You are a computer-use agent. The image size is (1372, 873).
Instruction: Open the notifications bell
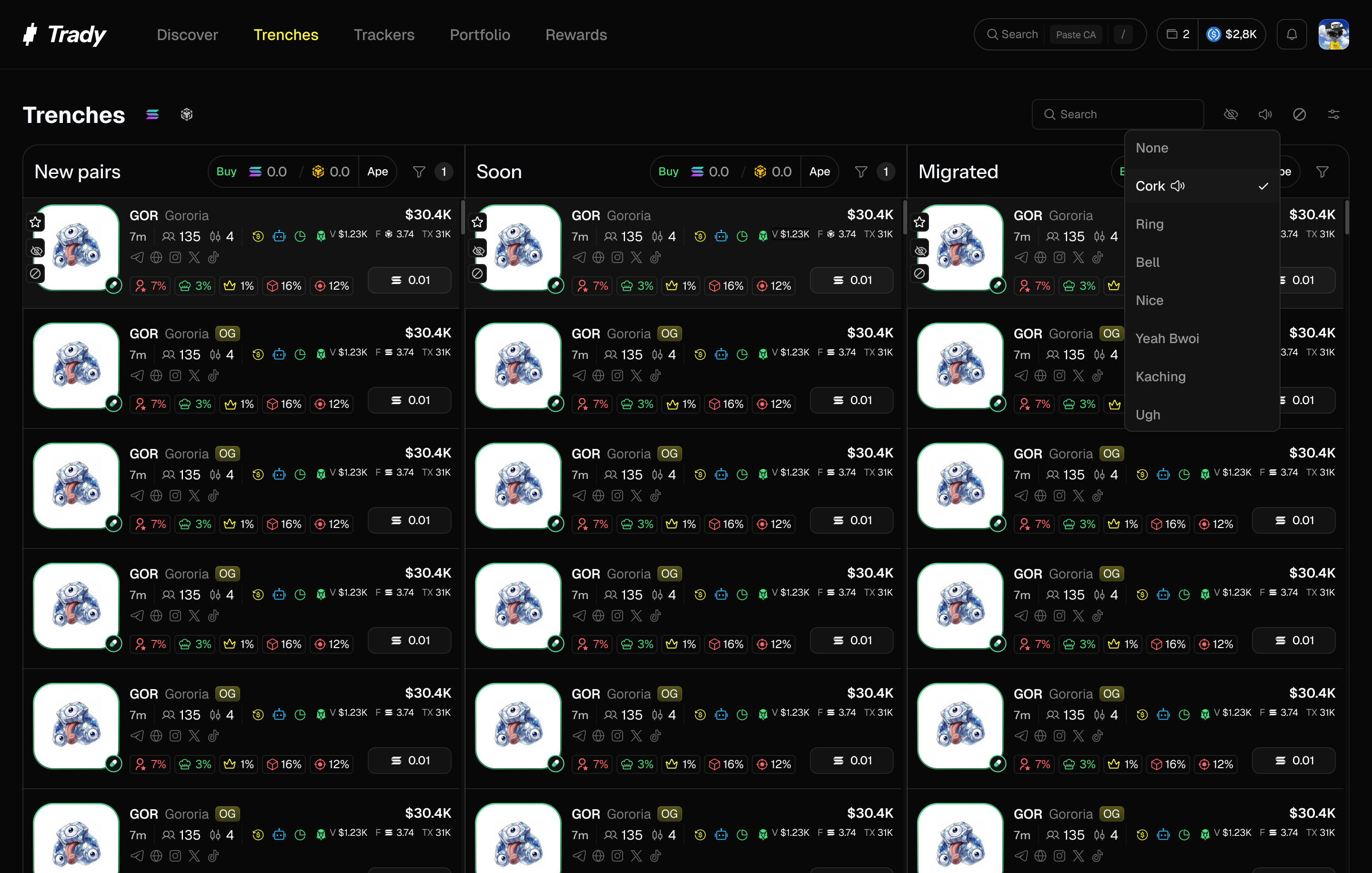click(x=1291, y=35)
